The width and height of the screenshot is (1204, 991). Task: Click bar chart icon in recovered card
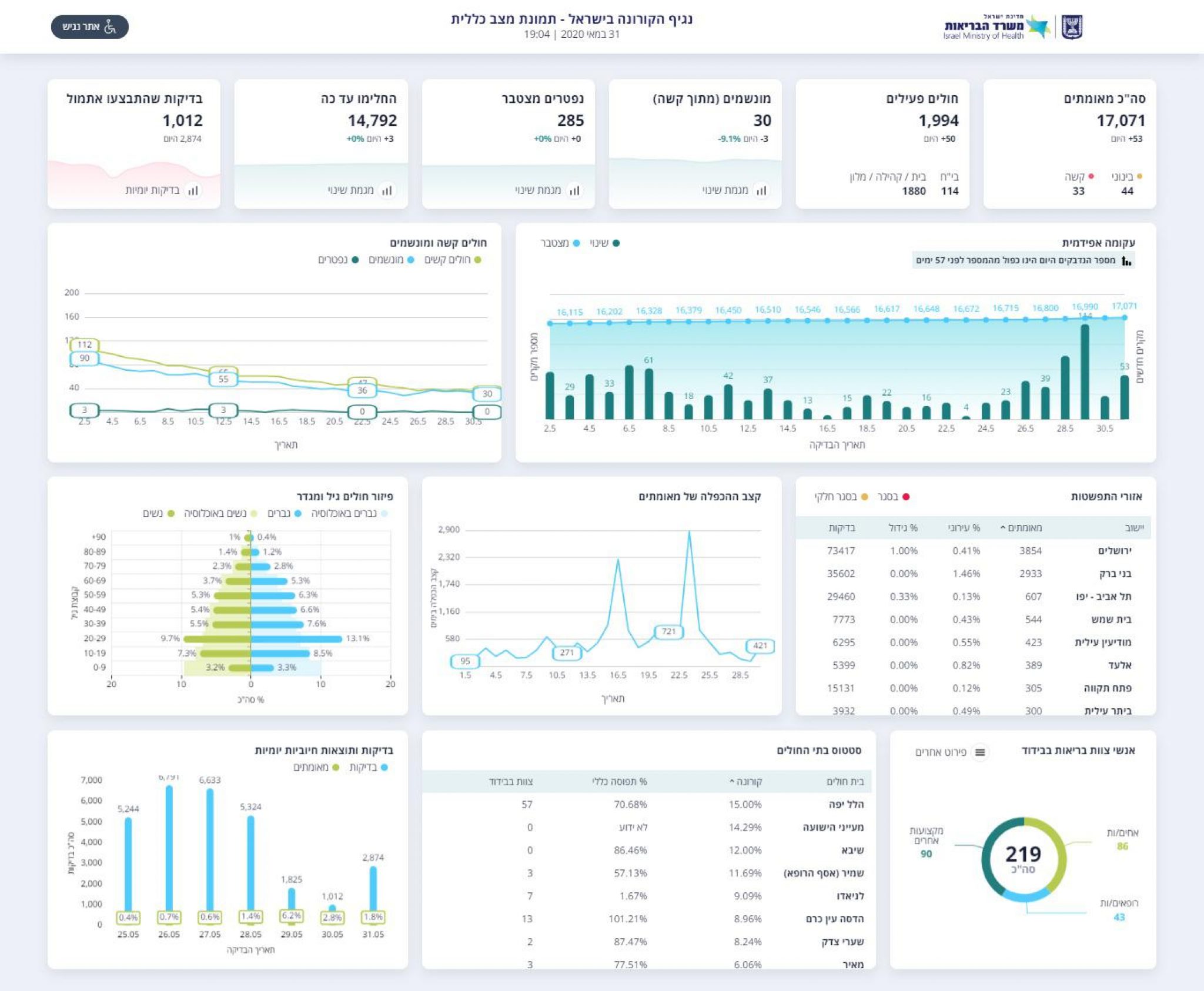[x=386, y=190]
